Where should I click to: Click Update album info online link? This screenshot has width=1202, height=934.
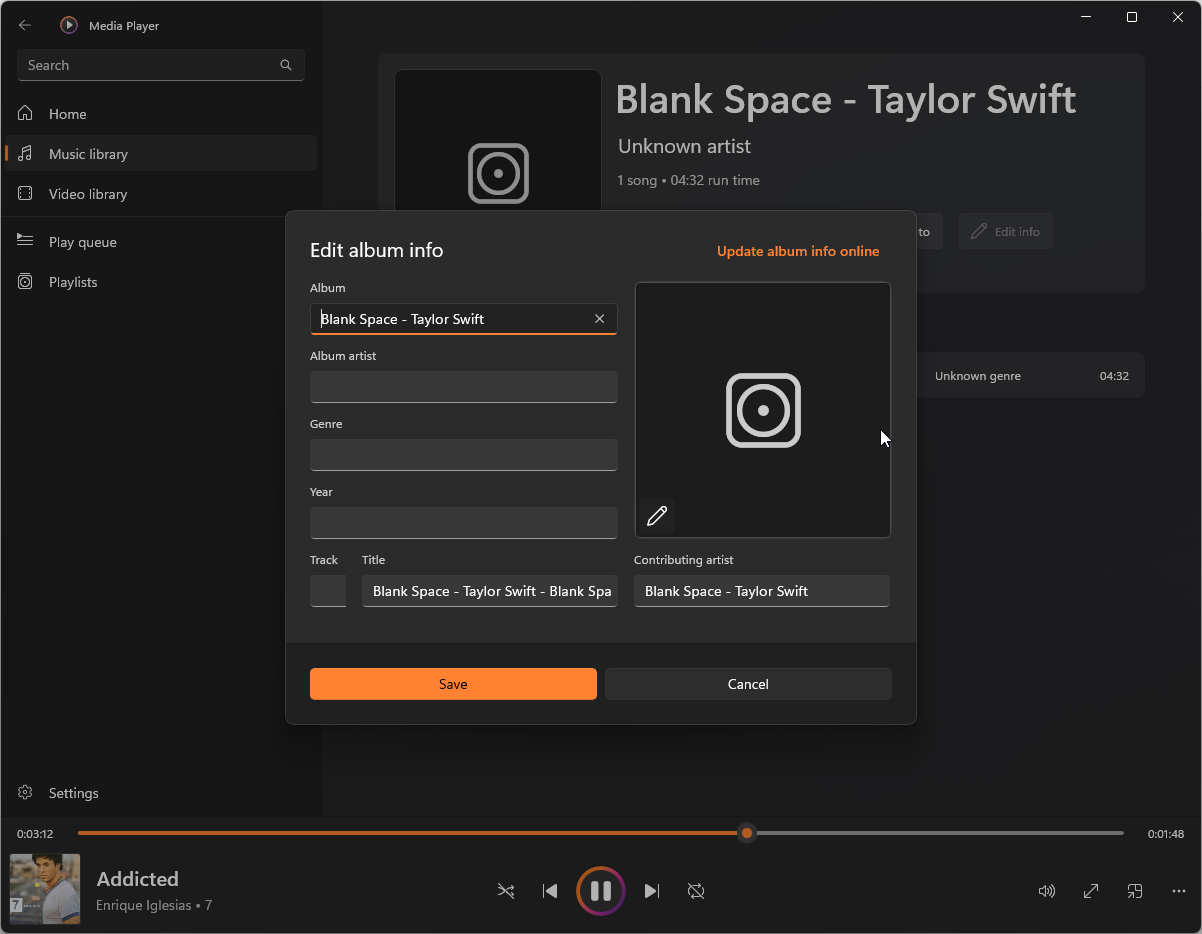click(x=798, y=251)
